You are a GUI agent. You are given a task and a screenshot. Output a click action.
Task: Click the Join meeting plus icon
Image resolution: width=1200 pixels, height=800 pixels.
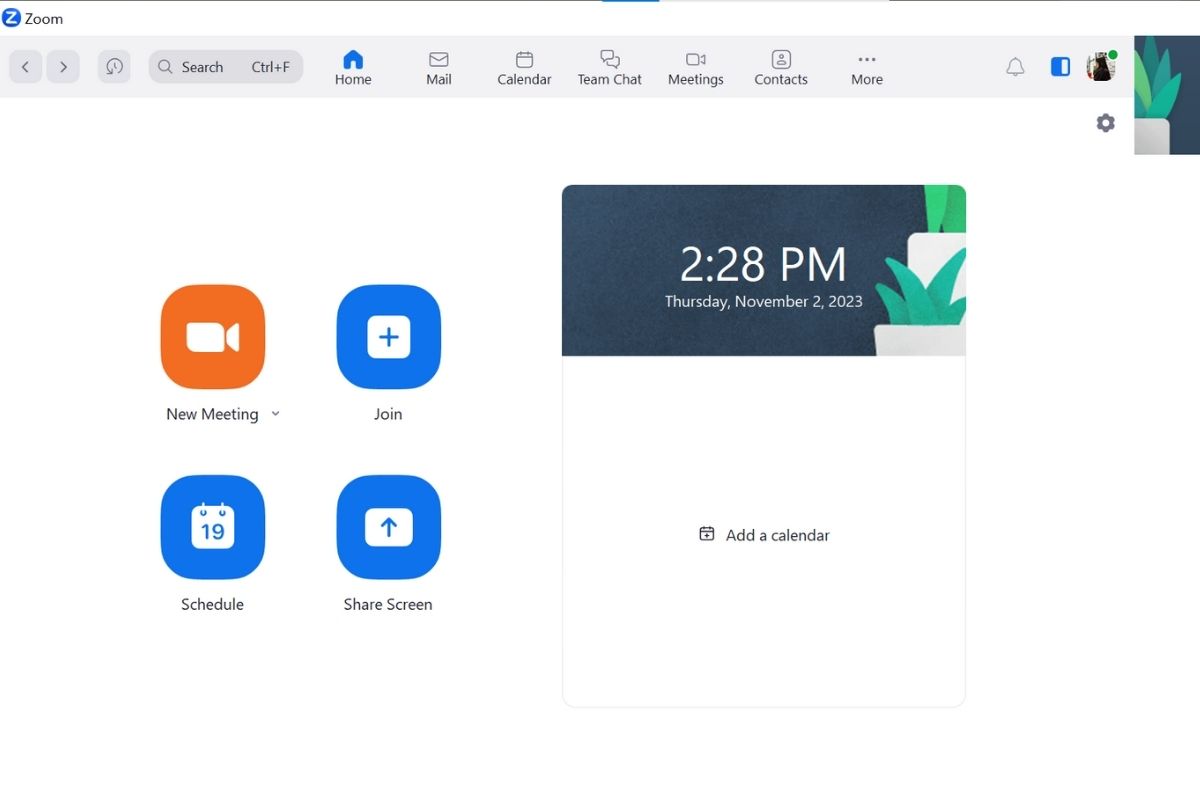pos(389,337)
